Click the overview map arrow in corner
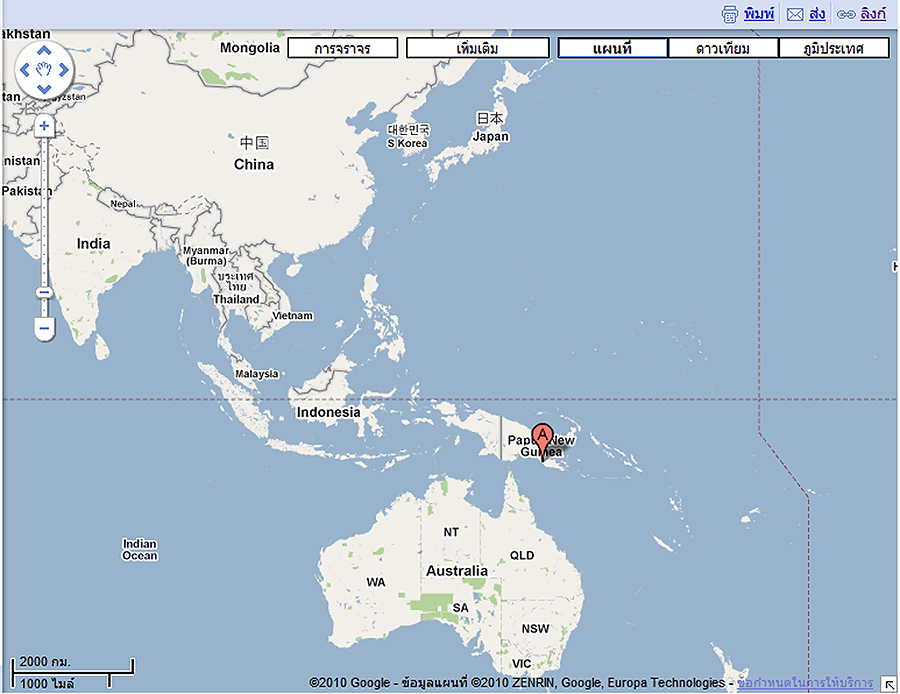Screen dimensions: 900x694 pos(889,684)
